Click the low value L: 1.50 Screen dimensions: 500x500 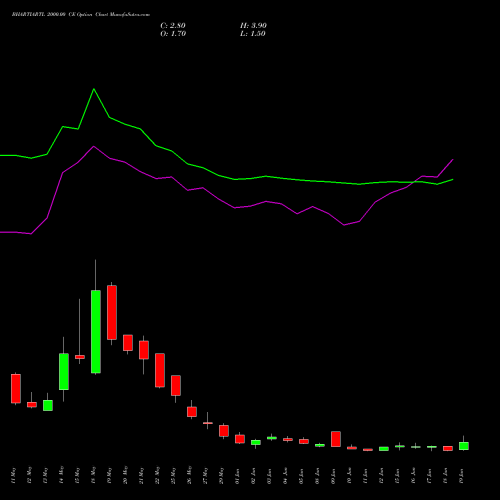[253, 34]
